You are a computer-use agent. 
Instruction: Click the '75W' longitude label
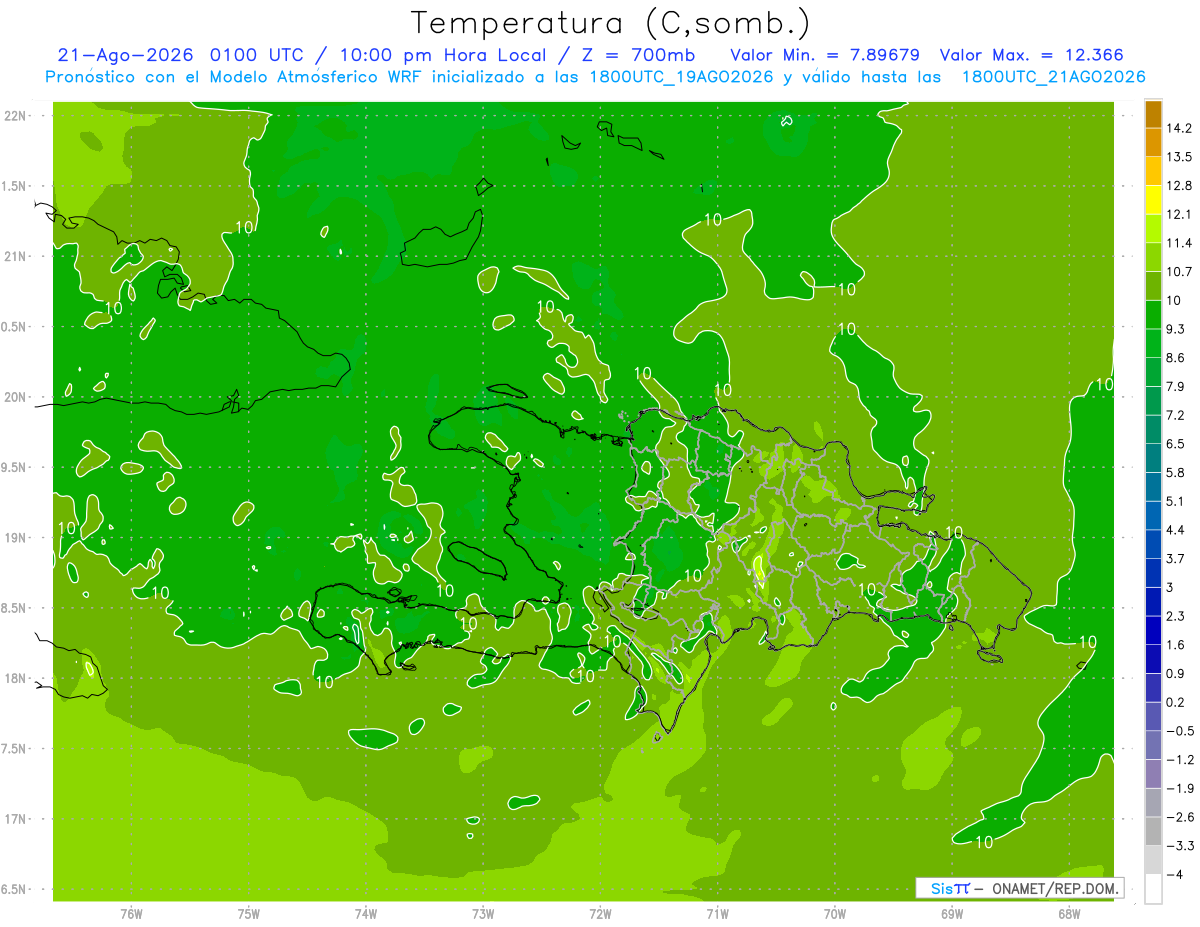pos(249,914)
